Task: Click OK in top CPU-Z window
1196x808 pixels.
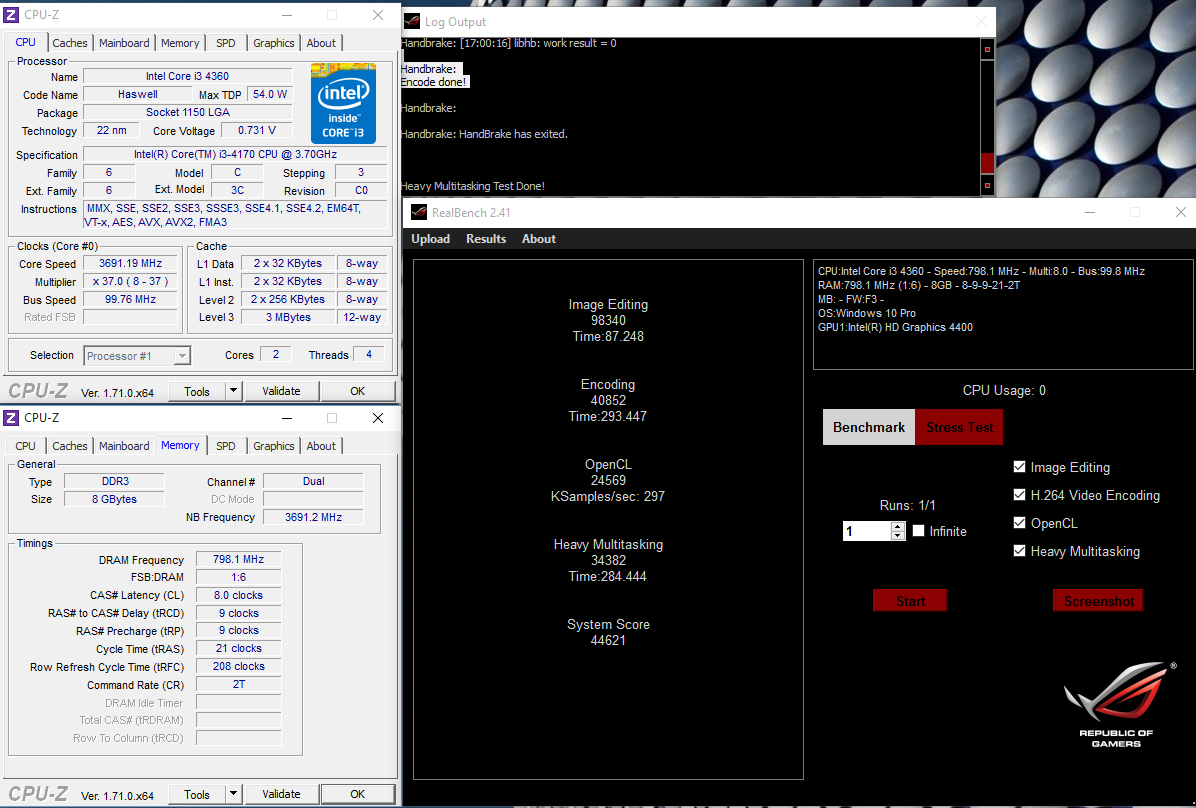Action: (358, 391)
